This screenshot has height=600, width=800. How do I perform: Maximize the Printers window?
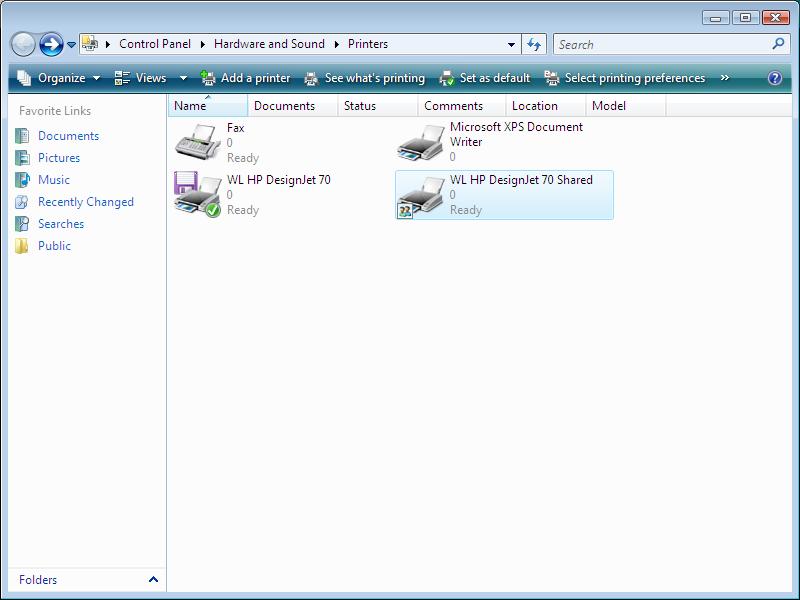click(745, 18)
